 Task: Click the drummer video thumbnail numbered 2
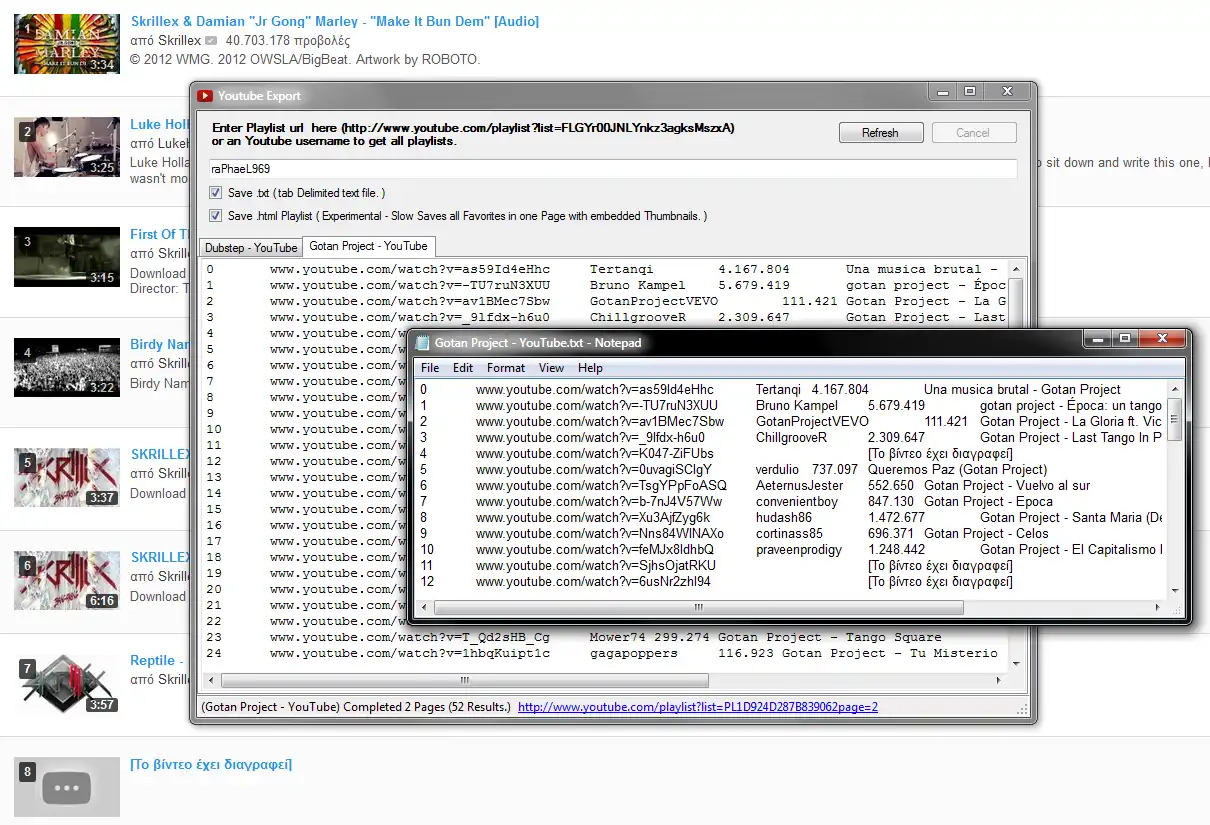point(67,147)
